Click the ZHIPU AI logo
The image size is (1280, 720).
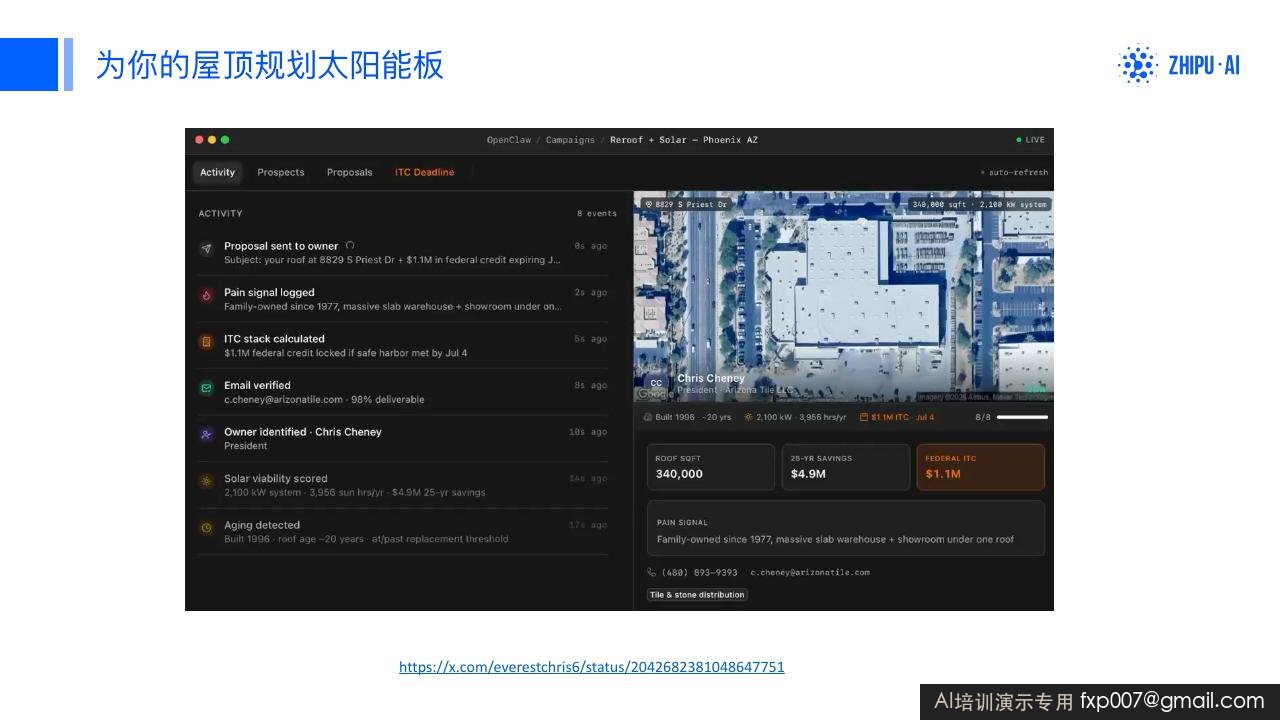pyautogui.click(x=1179, y=65)
